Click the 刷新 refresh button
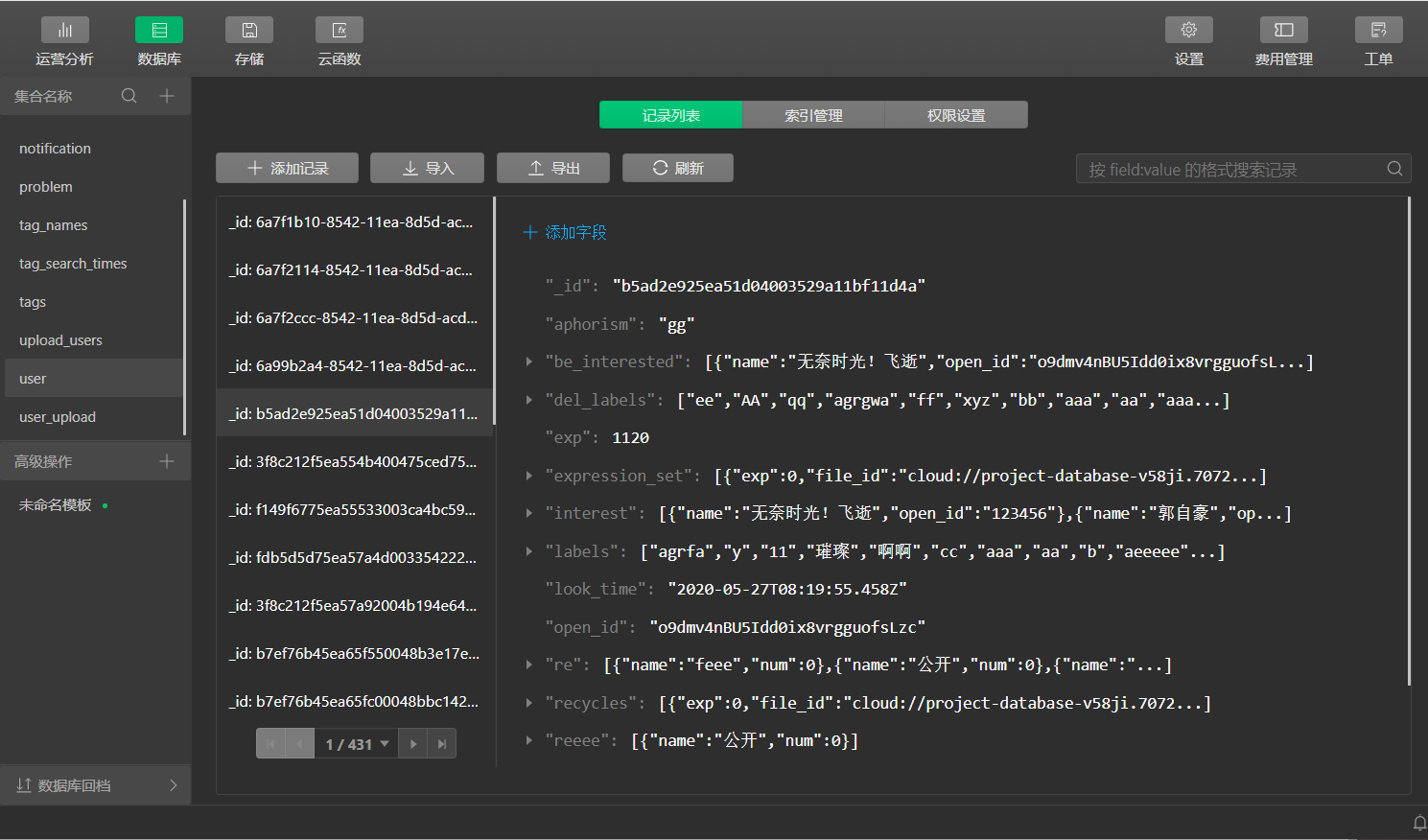Viewport: 1428px width, 840px height. click(x=678, y=168)
